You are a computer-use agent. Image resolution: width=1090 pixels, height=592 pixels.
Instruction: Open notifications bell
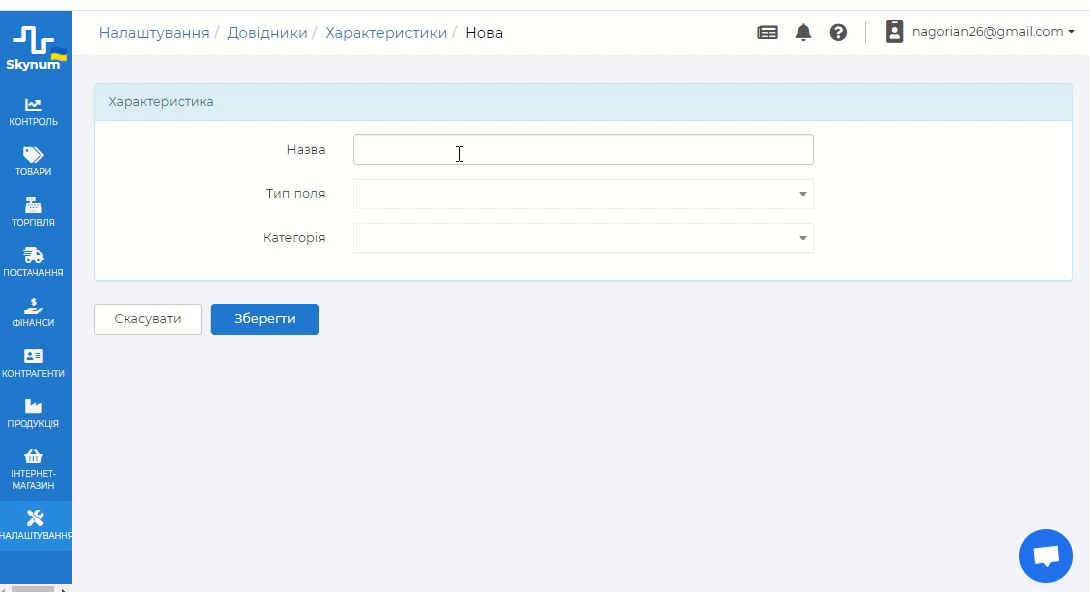tap(803, 32)
